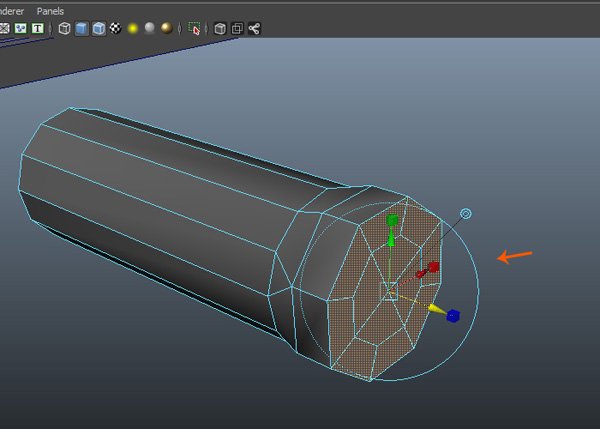Image resolution: width=600 pixels, height=429 pixels.
Task: Enable Smooth Shade All blue cube icon
Action: (x=82, y=28)
